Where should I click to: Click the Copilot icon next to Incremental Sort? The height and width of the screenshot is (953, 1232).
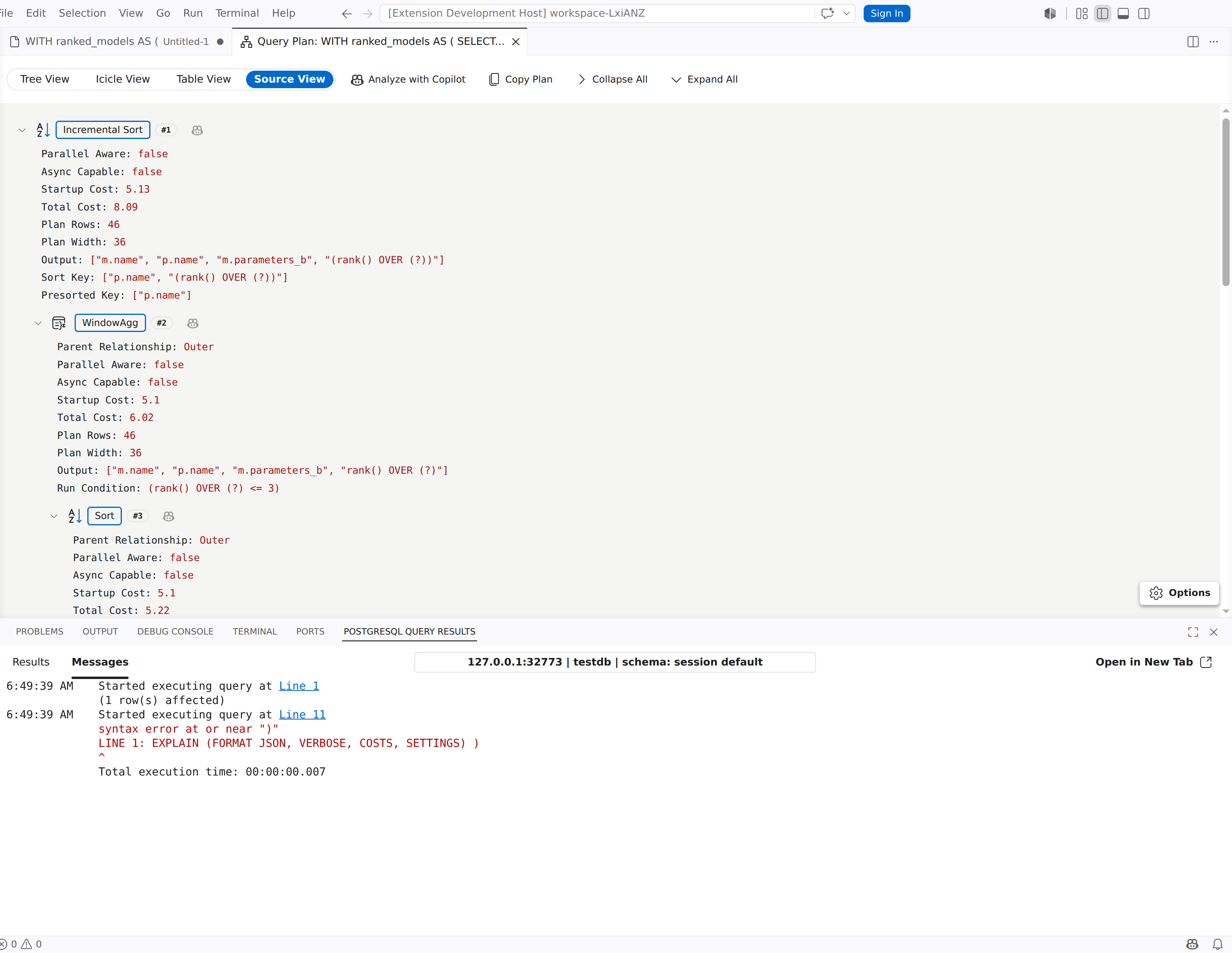point(197,130)
